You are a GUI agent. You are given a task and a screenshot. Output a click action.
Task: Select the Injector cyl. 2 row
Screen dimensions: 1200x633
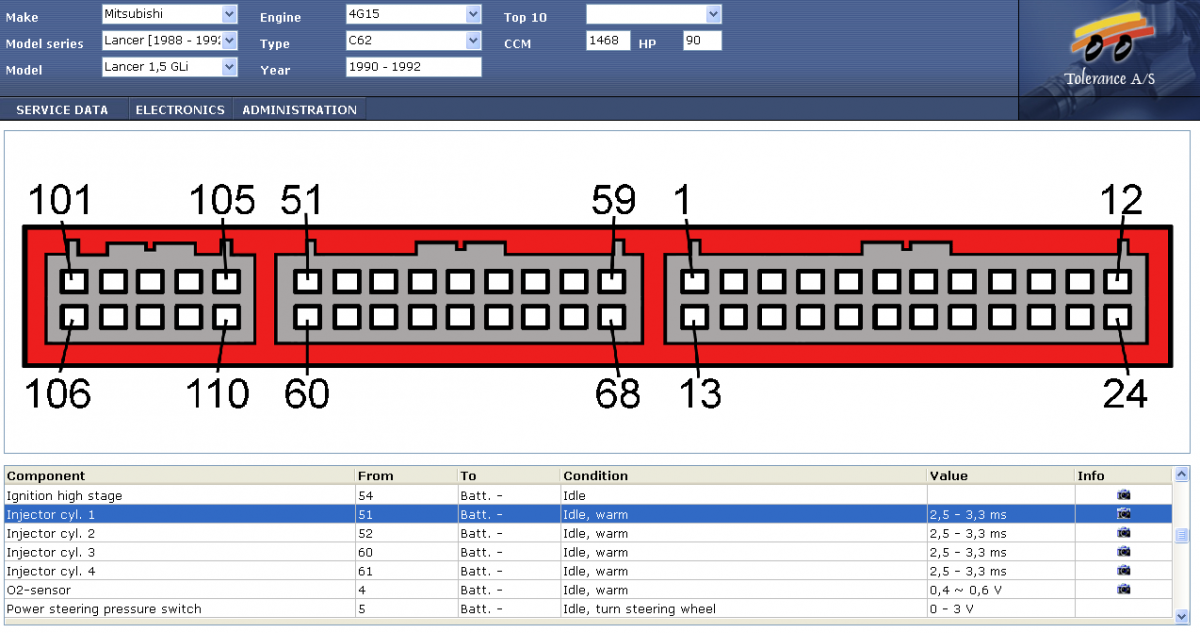(x=588, y=533)
